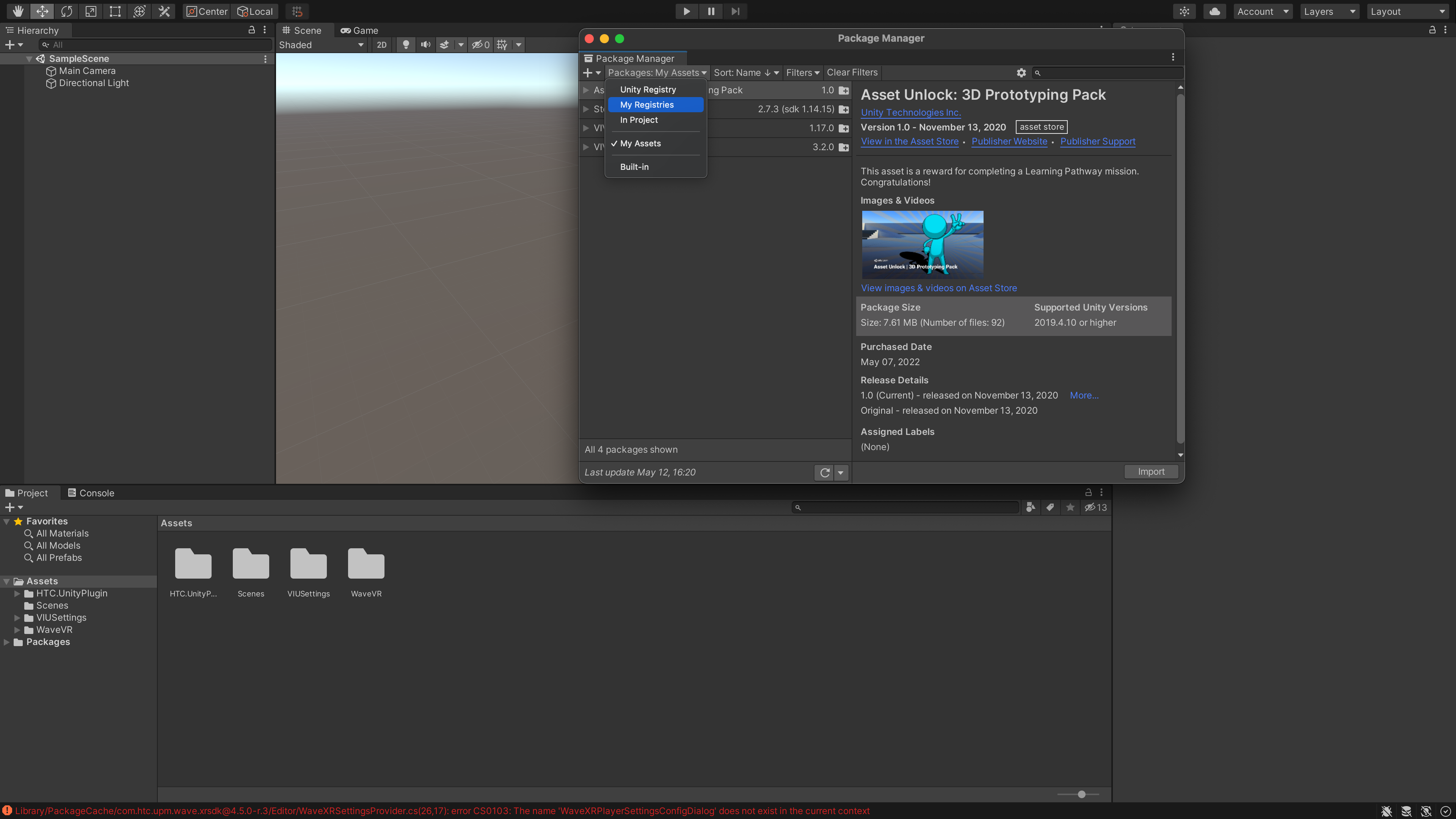Click the Step forward button
1456x819 pixels.
tap(735, 11)
